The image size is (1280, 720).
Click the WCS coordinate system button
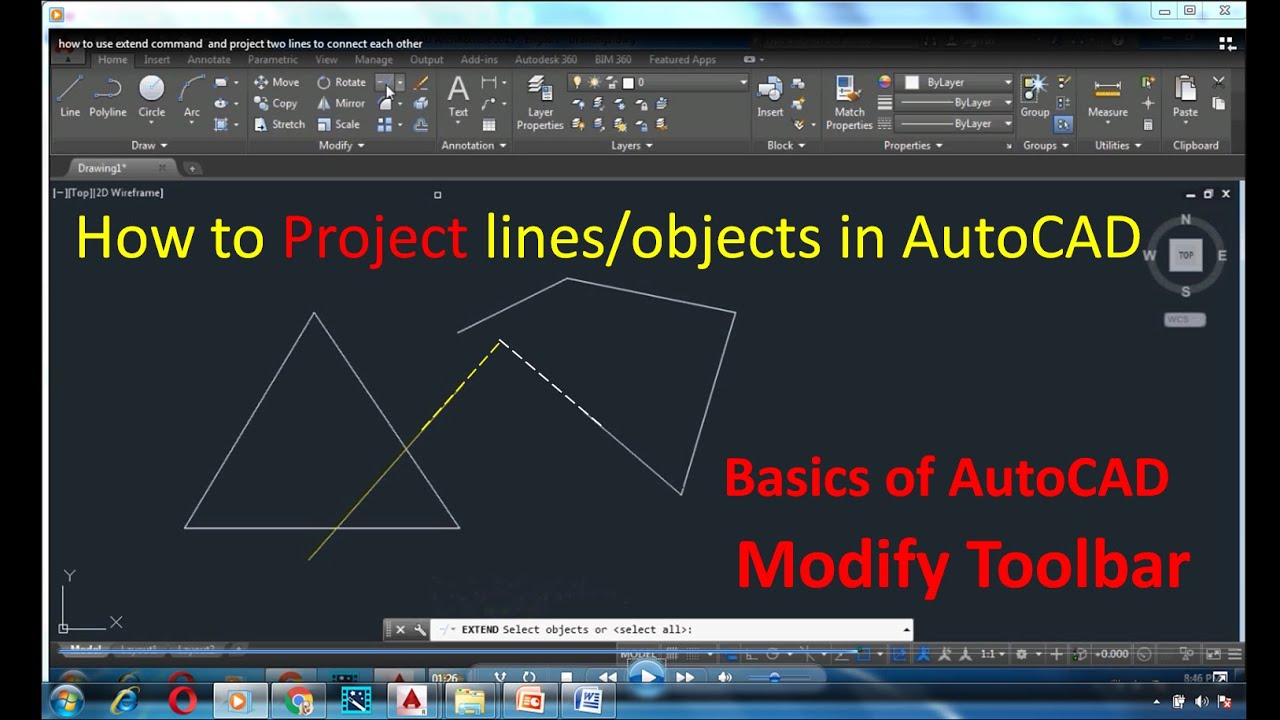[1185, 320]
